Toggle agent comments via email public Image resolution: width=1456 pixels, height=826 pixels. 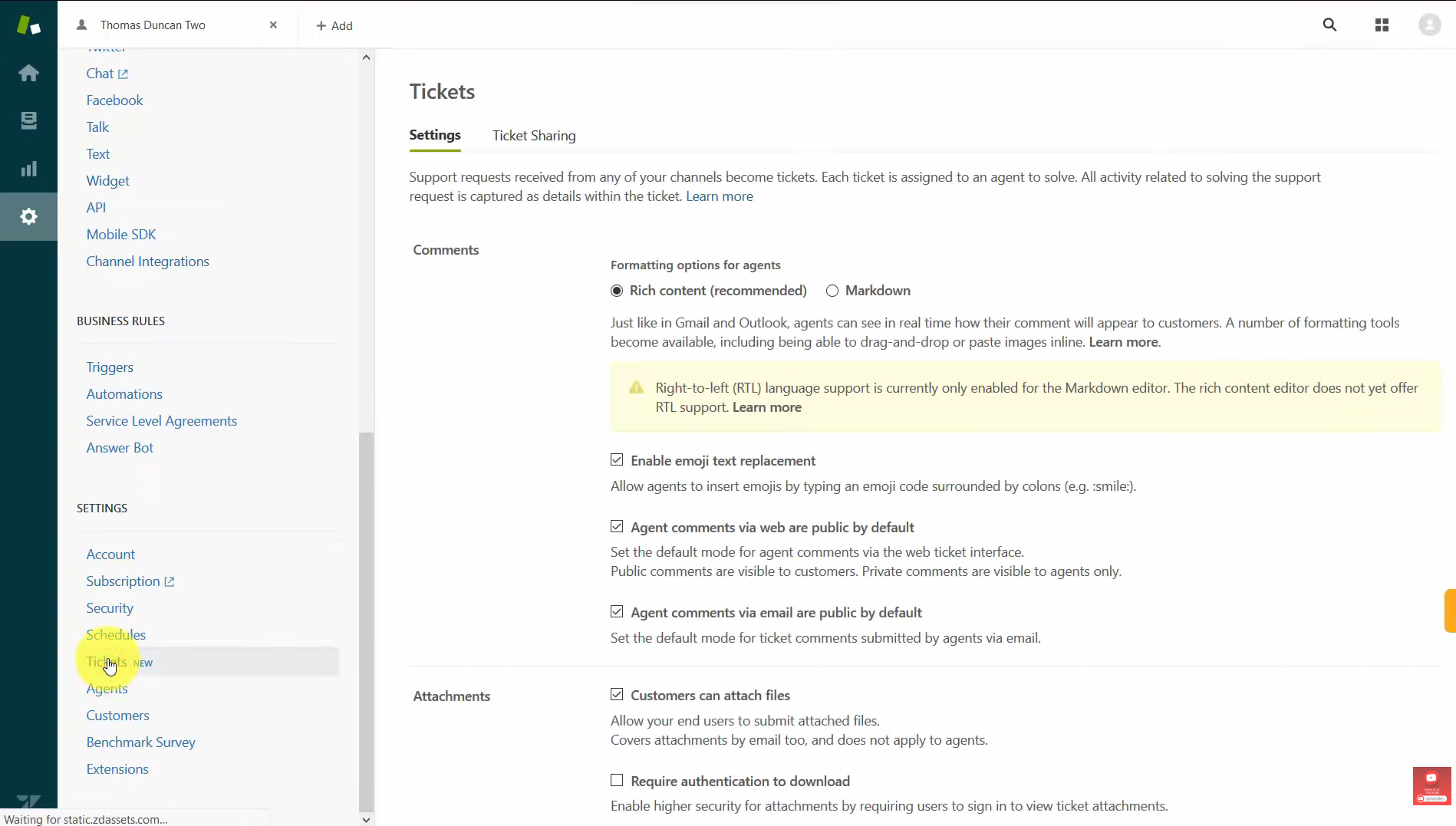point(617,611)
